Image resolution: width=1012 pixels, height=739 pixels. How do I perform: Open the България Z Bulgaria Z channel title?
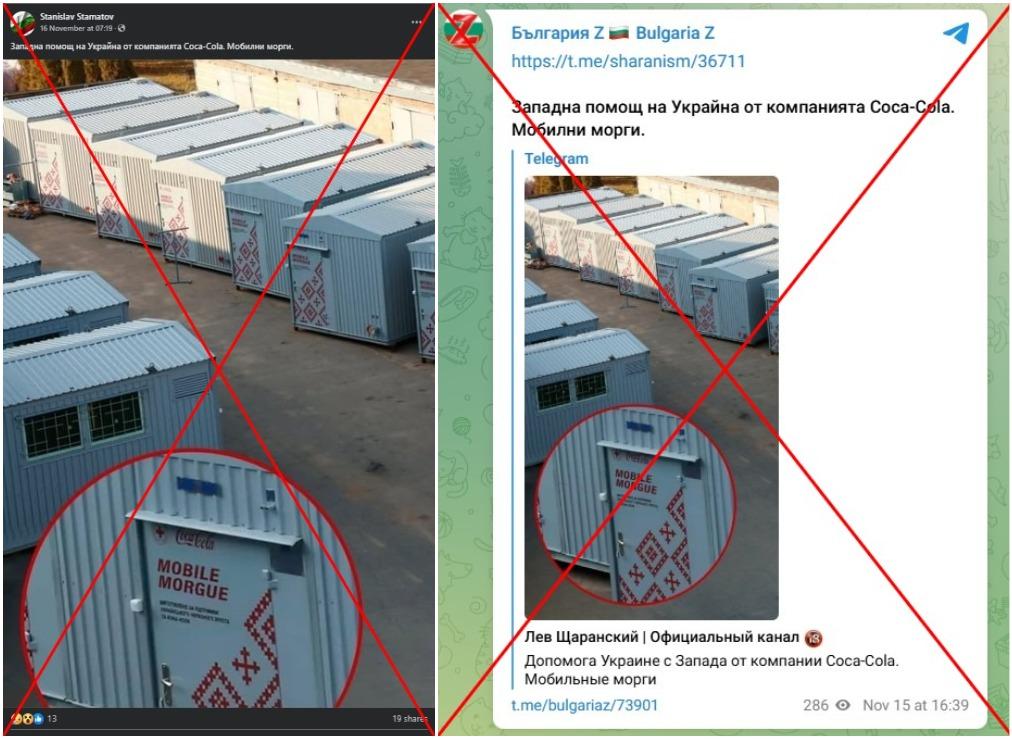tap(612, 33)
